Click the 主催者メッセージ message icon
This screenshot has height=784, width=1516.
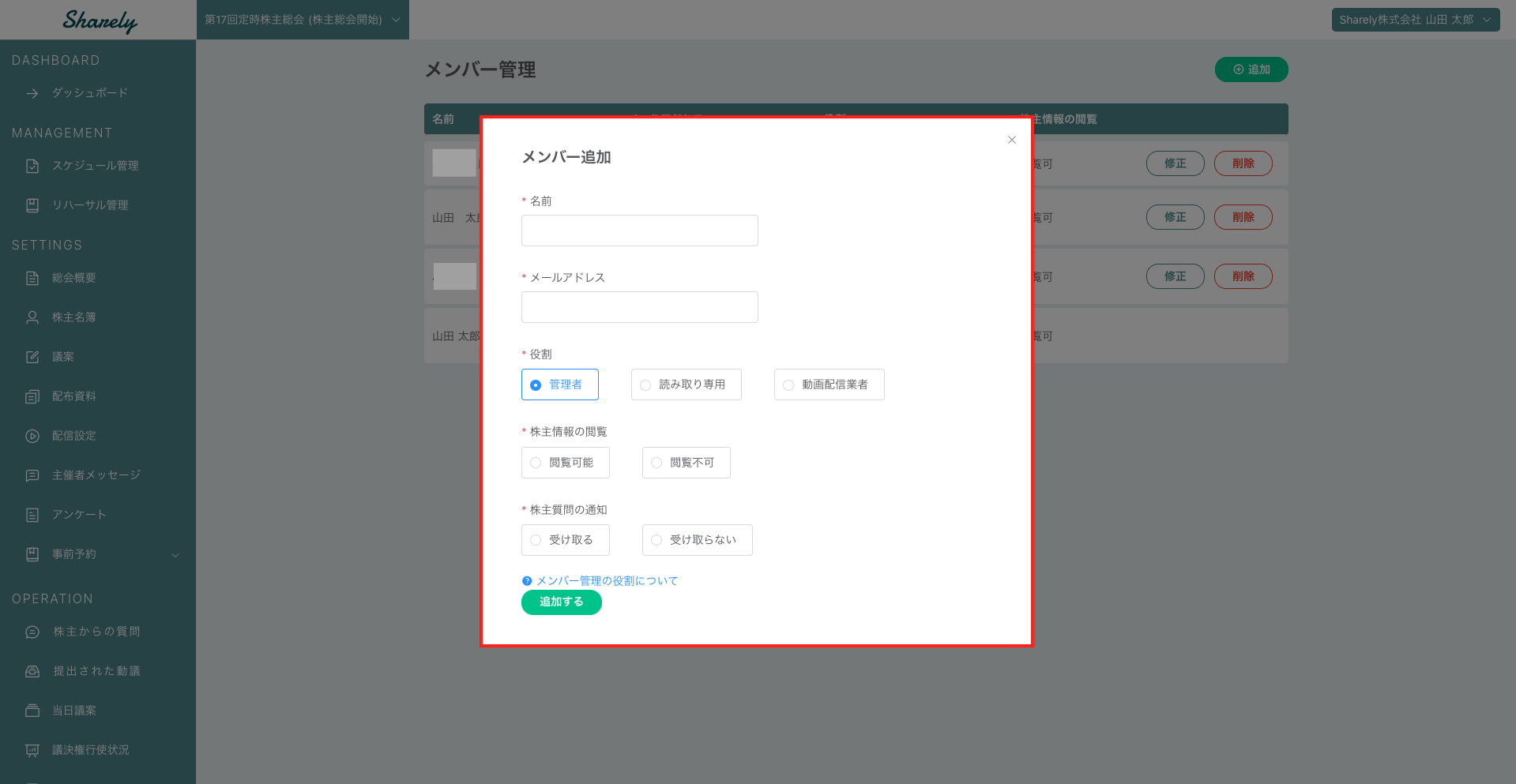(x=32, y=475)
